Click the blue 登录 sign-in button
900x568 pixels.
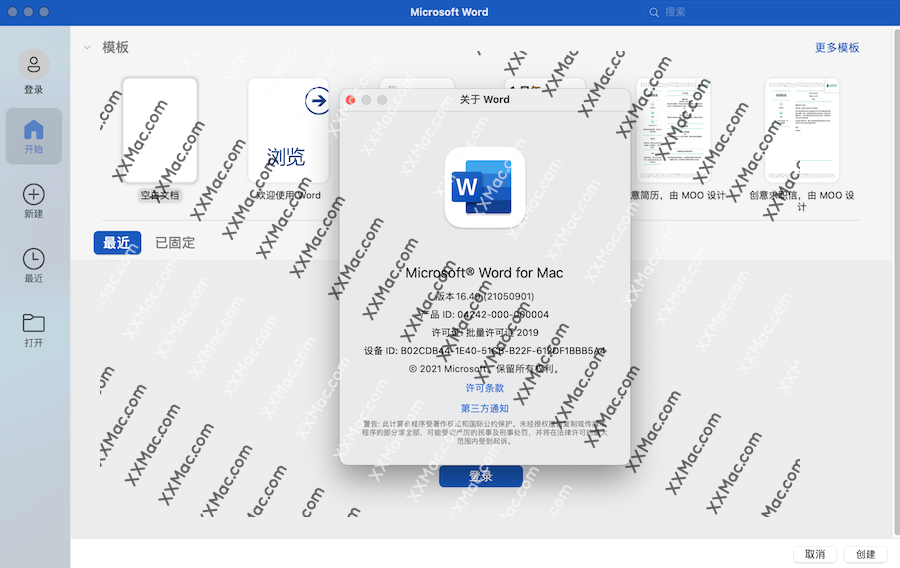click(480, 476)
